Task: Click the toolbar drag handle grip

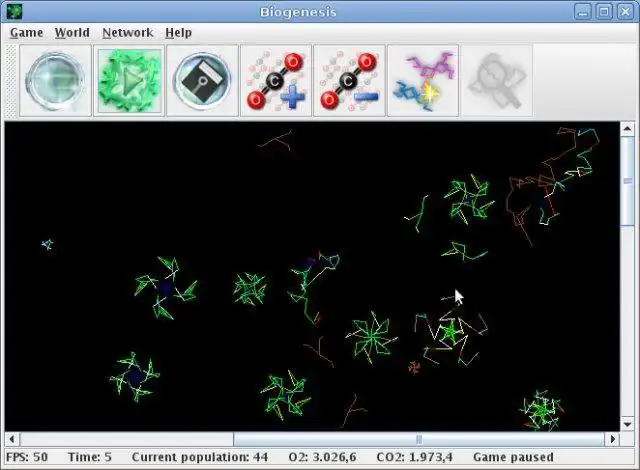Action: point(12,81)
